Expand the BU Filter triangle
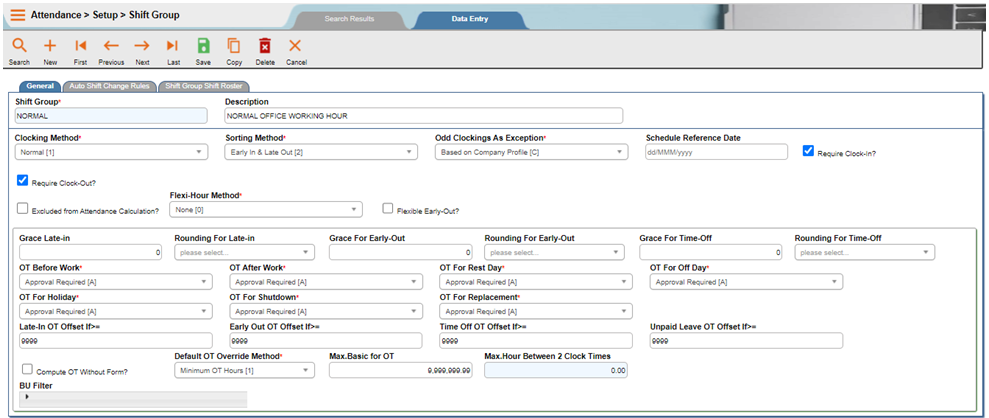 [x=27, y=397]
